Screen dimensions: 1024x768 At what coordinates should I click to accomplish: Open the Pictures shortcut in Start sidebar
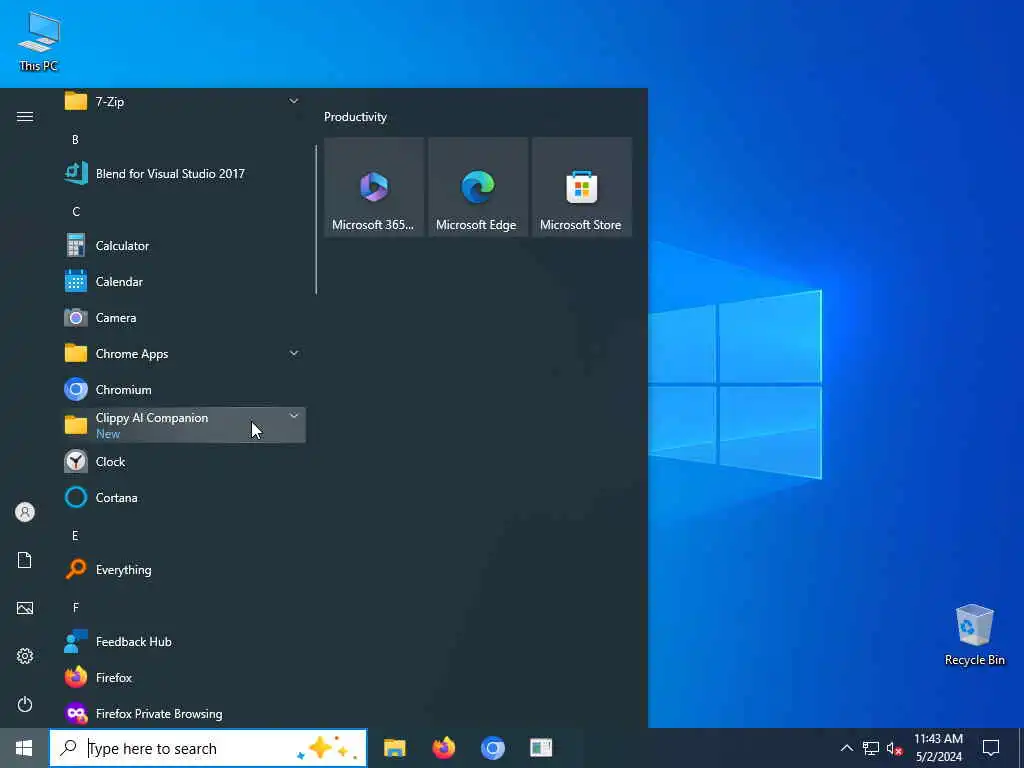click(x=25, y=608)
